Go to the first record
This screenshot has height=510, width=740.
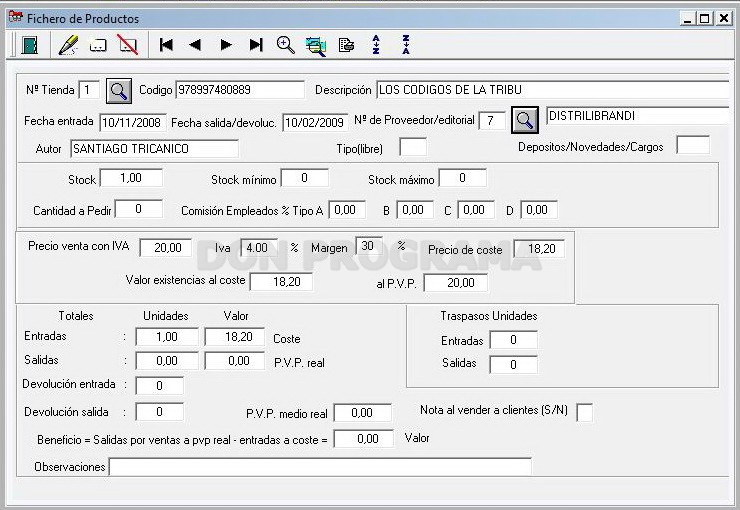click(x=166, y=45)
